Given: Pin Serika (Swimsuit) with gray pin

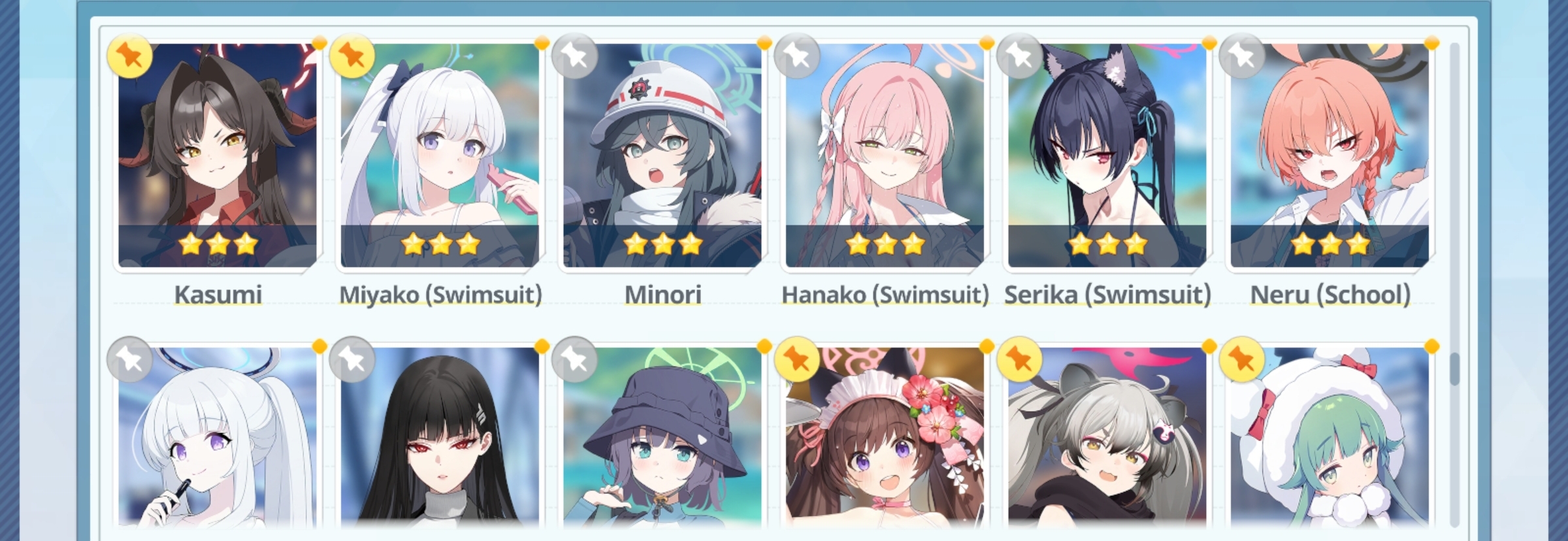Looking at the screenshot, I should [1020, 56].
